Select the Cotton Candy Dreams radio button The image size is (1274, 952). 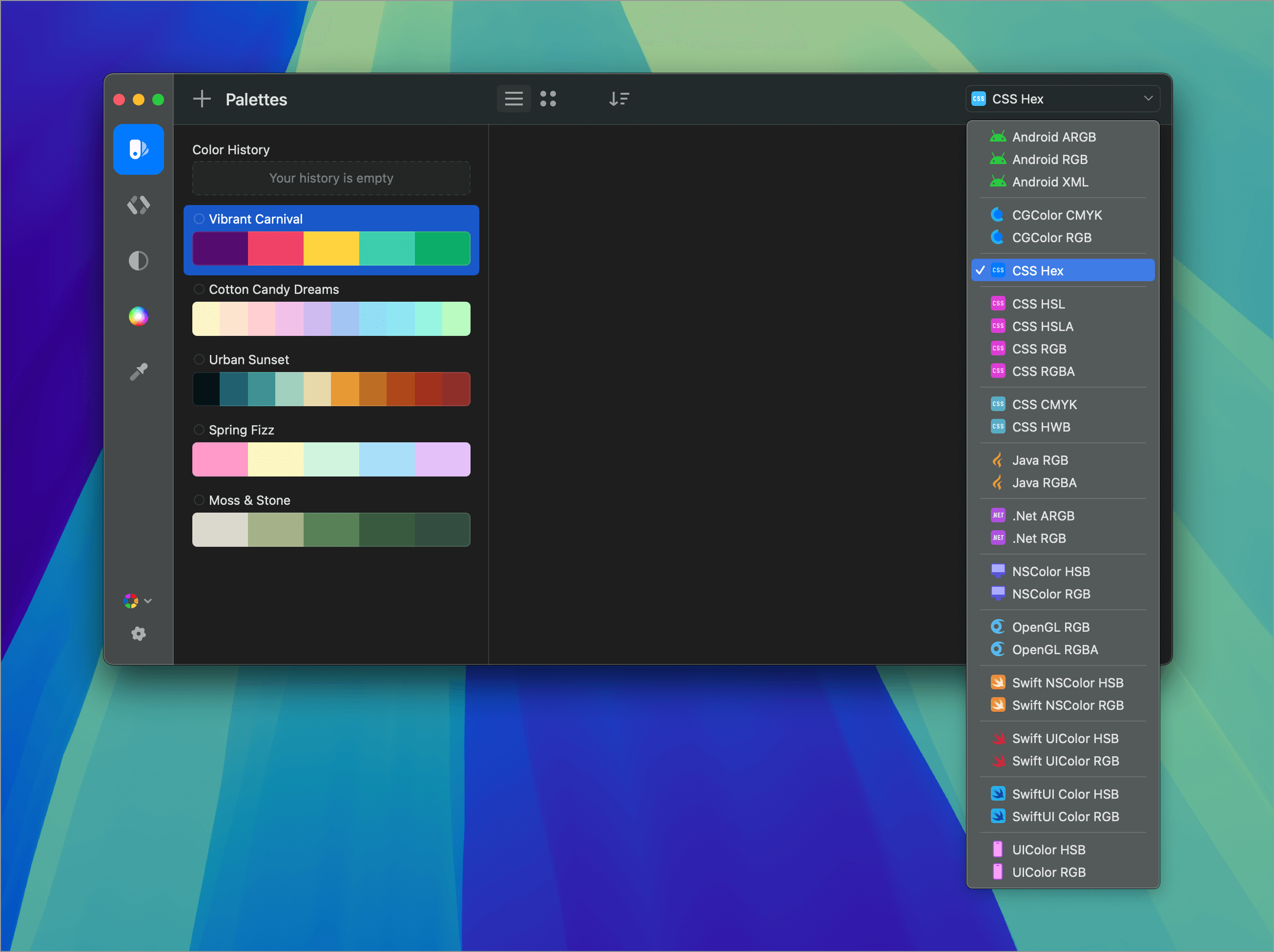point(199,290)
